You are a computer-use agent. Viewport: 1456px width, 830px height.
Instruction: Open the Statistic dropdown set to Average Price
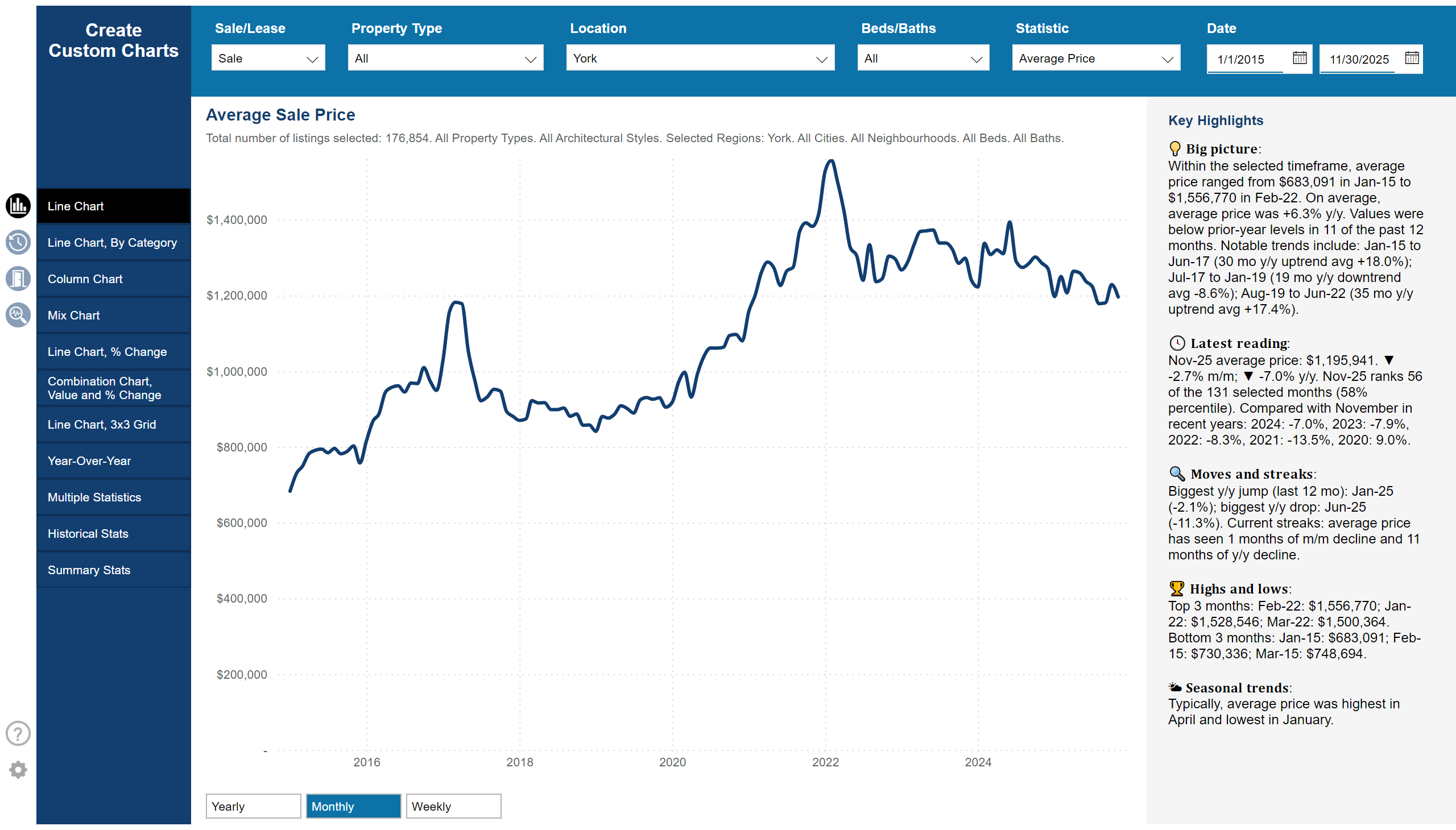pyautogui.click(x=1095, y=57)
